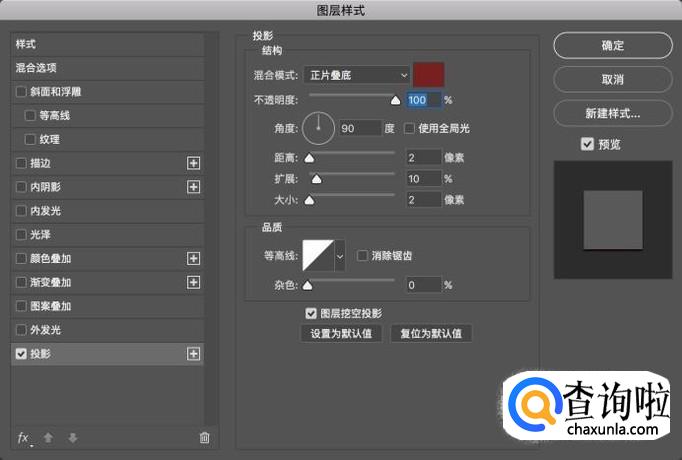Open the 混合模式 dropdown showing 正片叠底
Image resolution: width=682 pixels, height=460 pixels.
[x=356, y=75]
